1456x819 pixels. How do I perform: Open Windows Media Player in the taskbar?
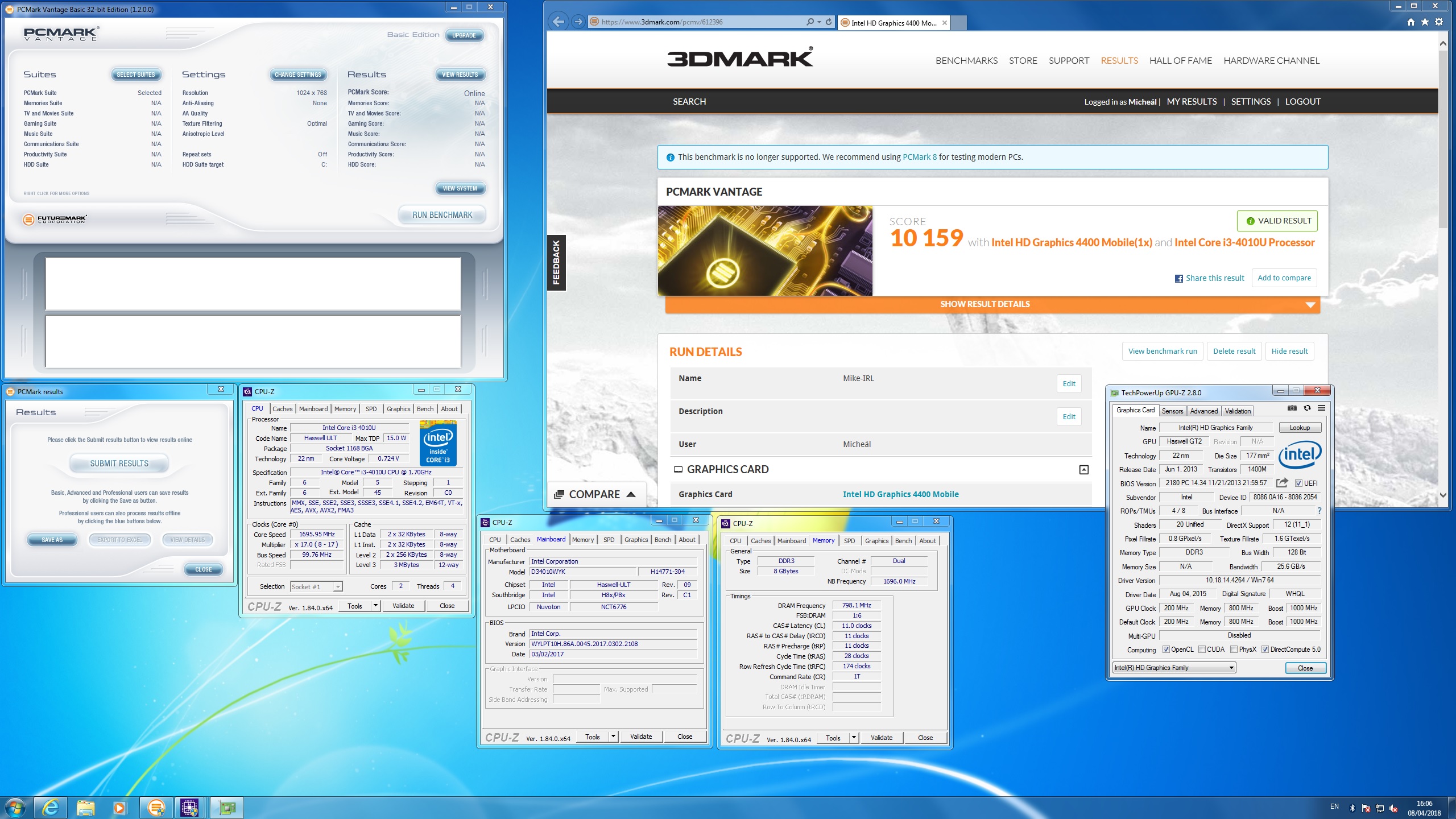pos(119,808)
